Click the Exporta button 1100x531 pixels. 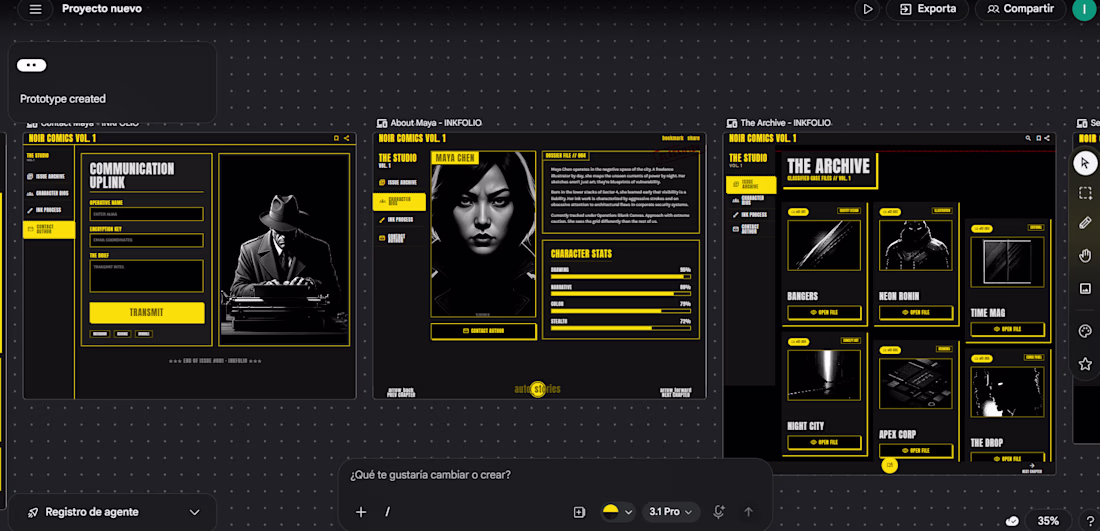click(927, 9)
